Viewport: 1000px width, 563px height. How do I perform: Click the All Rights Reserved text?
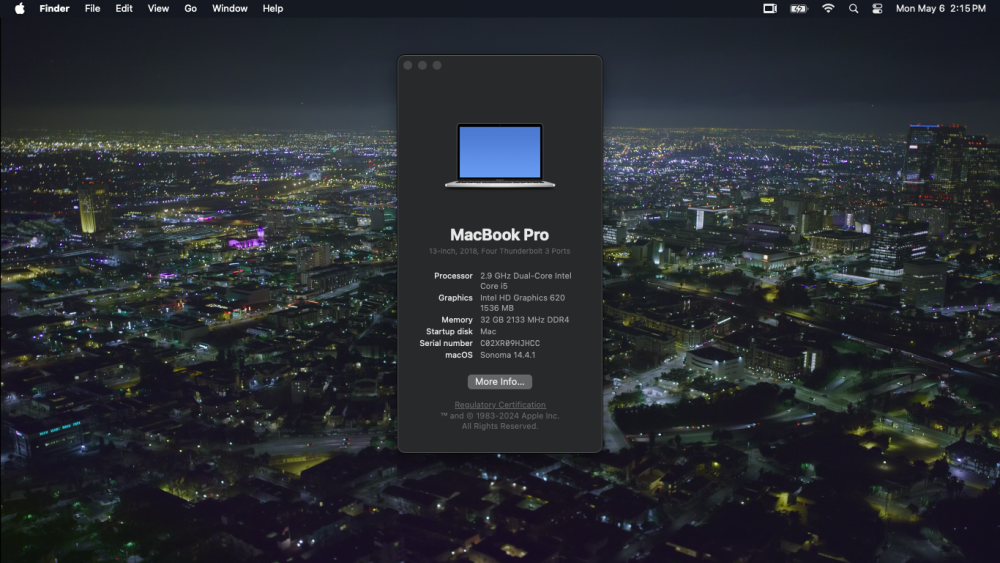pos(499,426)
